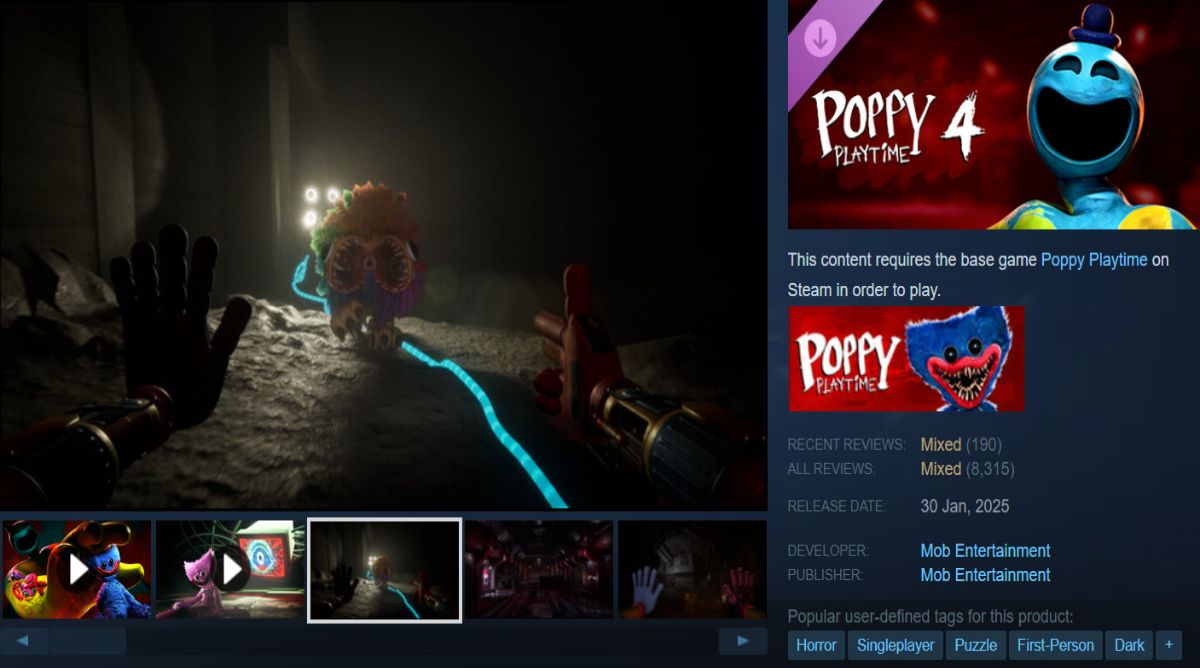The image size is (1200, 668).
Task: Click the purple DLC download arrow badge
Action: pyautogui.click(x=821, y=40)
